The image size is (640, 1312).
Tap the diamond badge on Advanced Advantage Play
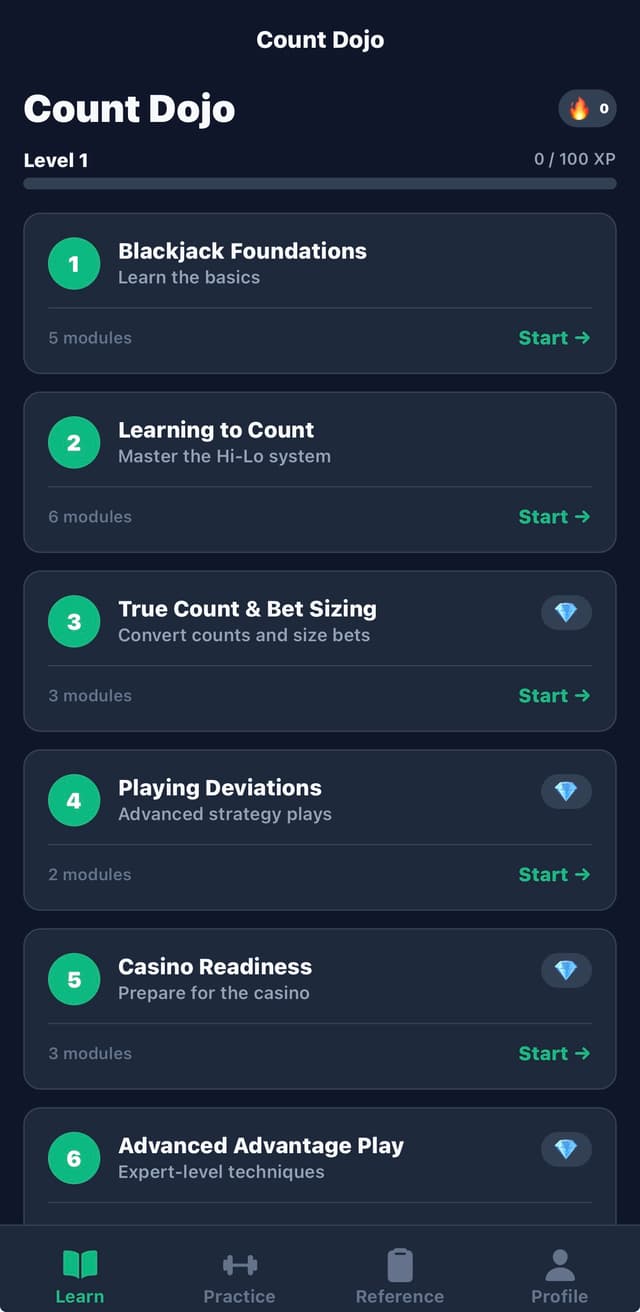tap(566, 1150)
